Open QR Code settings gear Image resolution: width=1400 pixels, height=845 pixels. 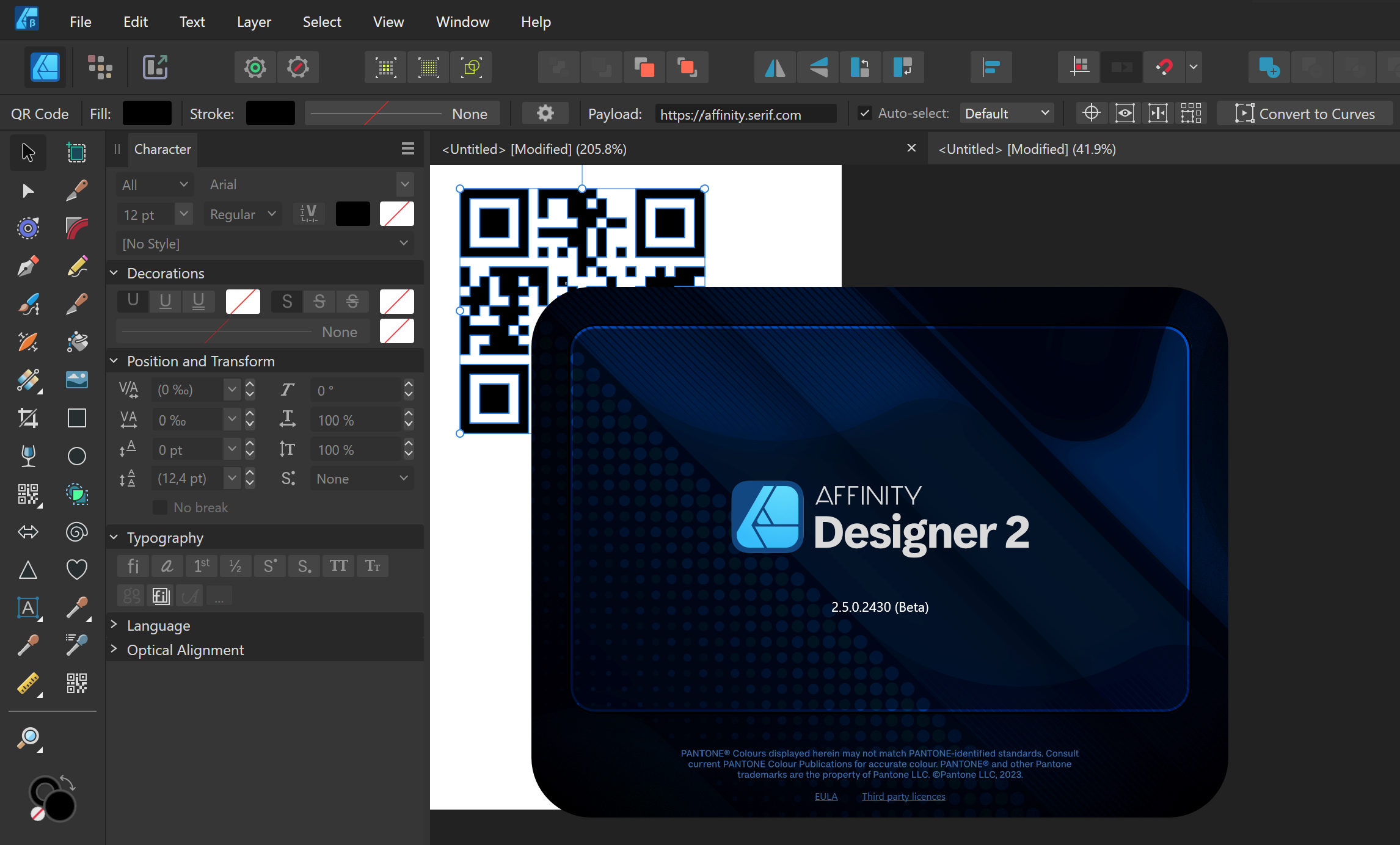click(x=545, y=114)
